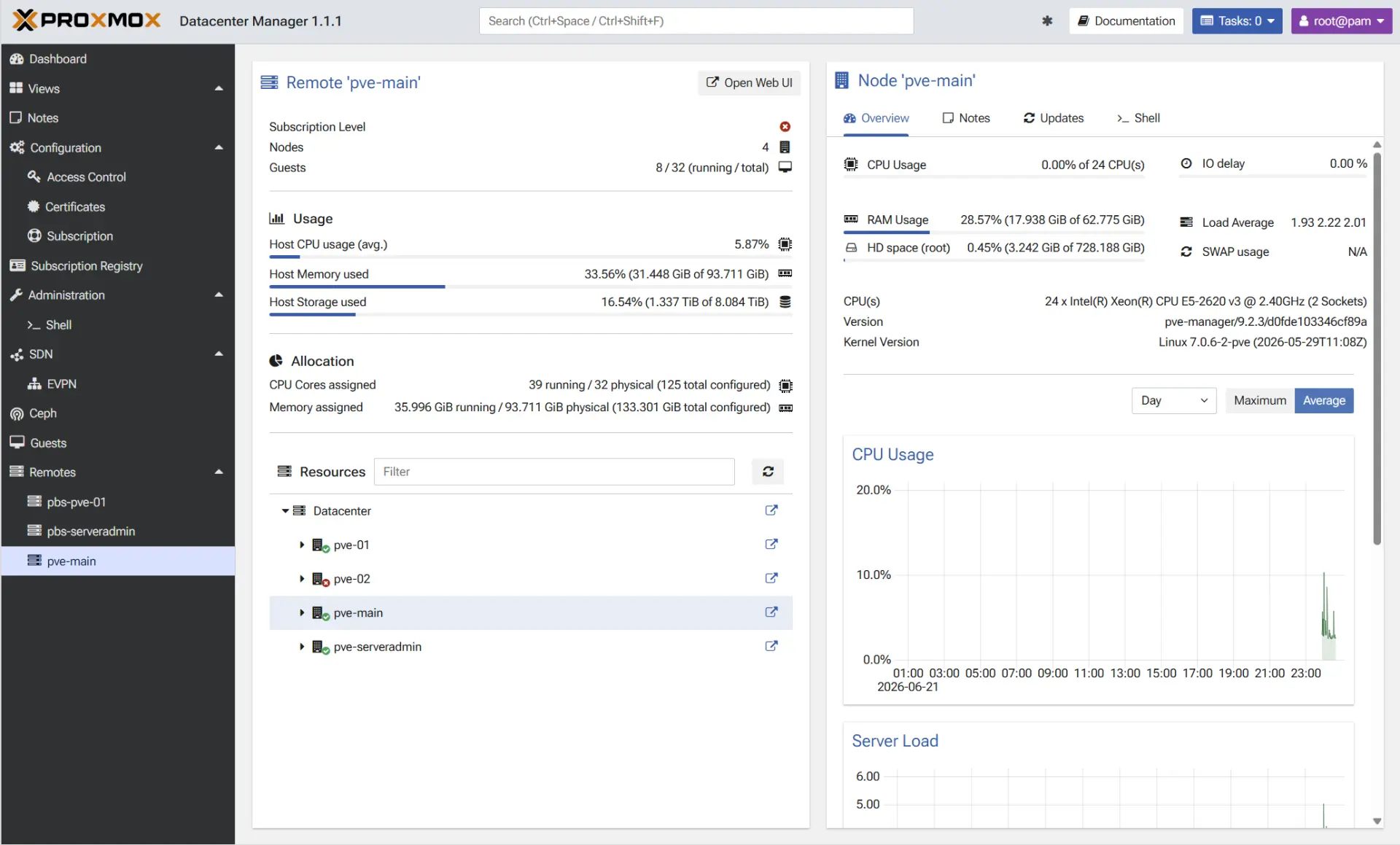
Task: Open Datacenter in external web UI
Action: coord(771,510)
